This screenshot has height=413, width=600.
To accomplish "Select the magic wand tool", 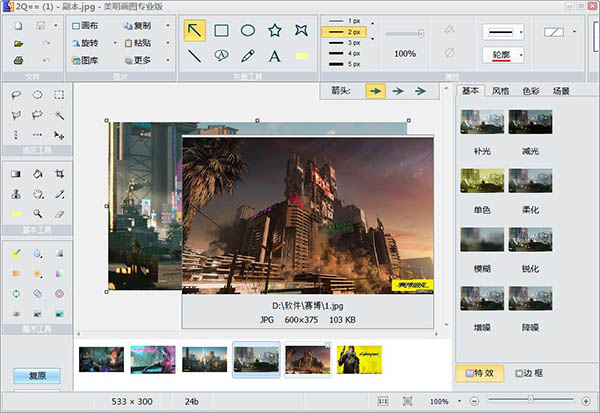I will [59, 115].
